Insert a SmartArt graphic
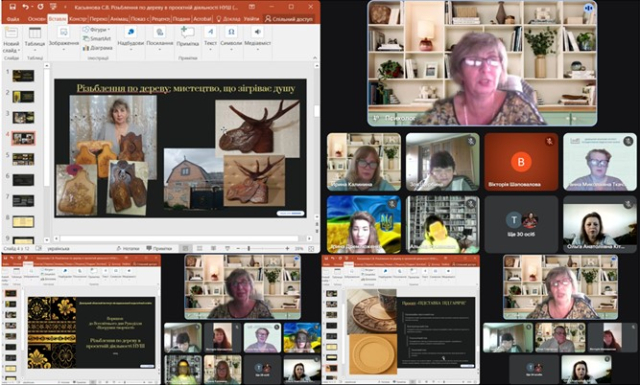Image resolution: width=640 pixels, height=385 pixels. [x=97, y=38]
